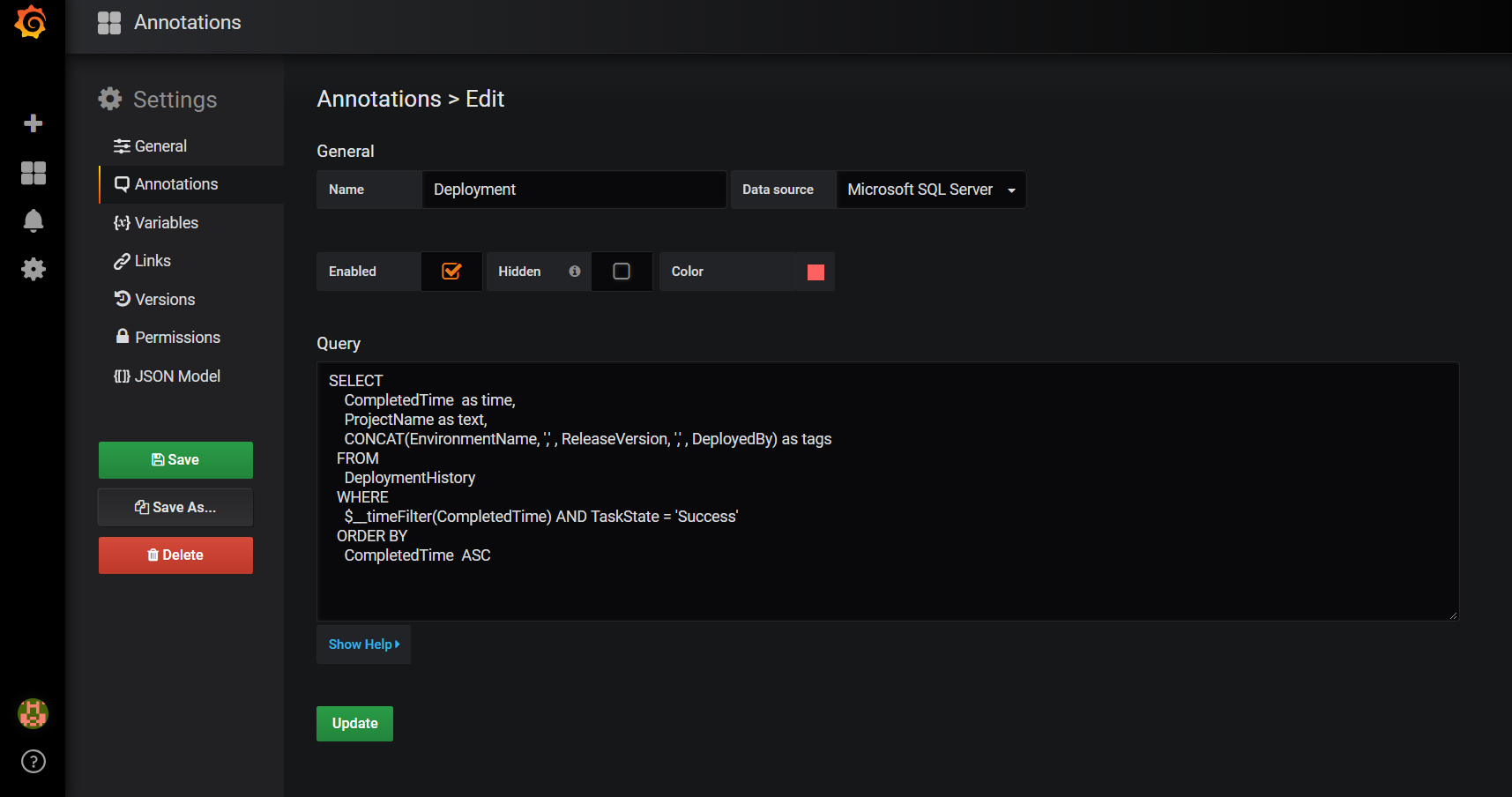This screenshot has width=1512, height=797.
Task: Click the user avatar at bottom left
Action: [x=33, y=714]
